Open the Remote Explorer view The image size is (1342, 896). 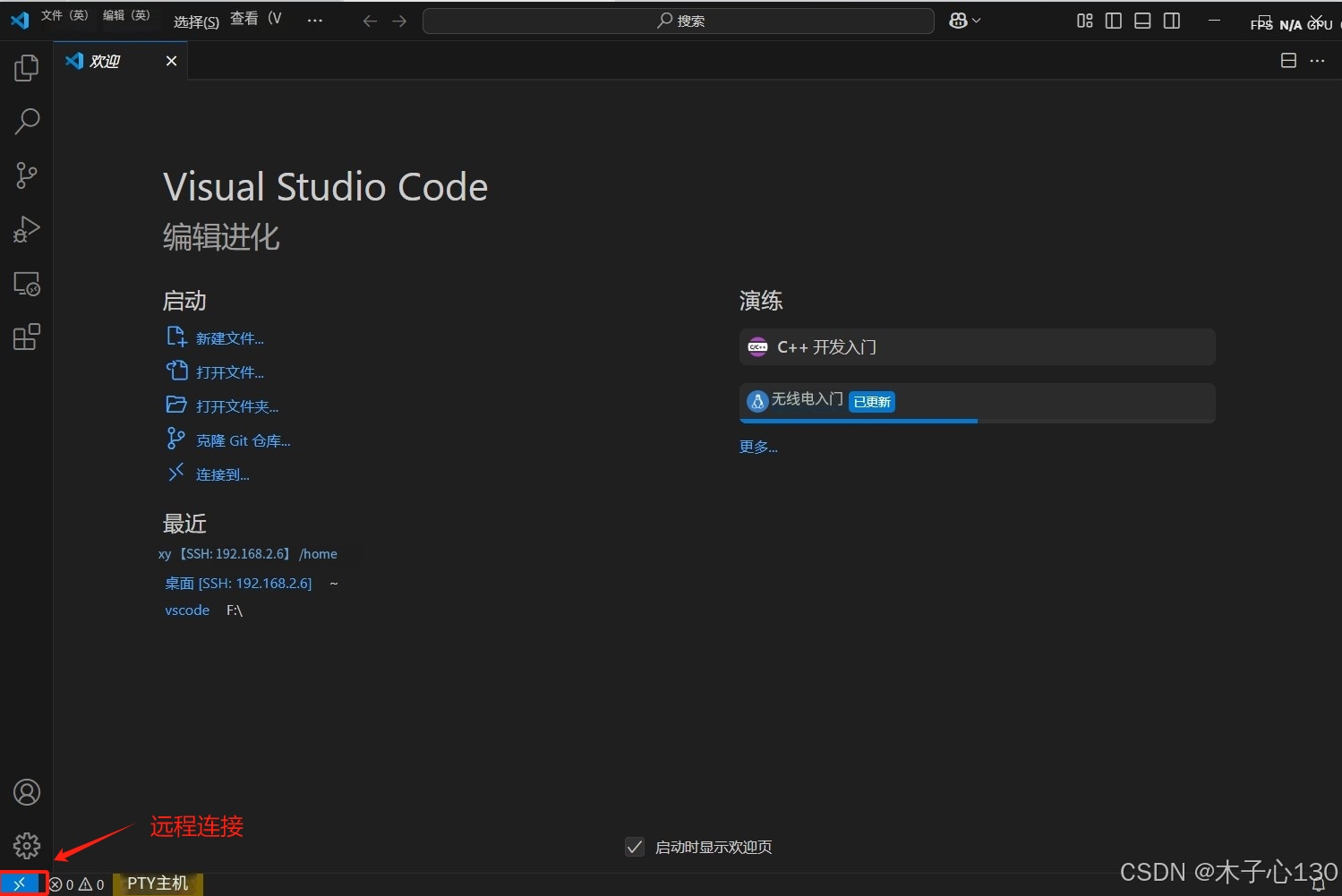tap(27, 284)
